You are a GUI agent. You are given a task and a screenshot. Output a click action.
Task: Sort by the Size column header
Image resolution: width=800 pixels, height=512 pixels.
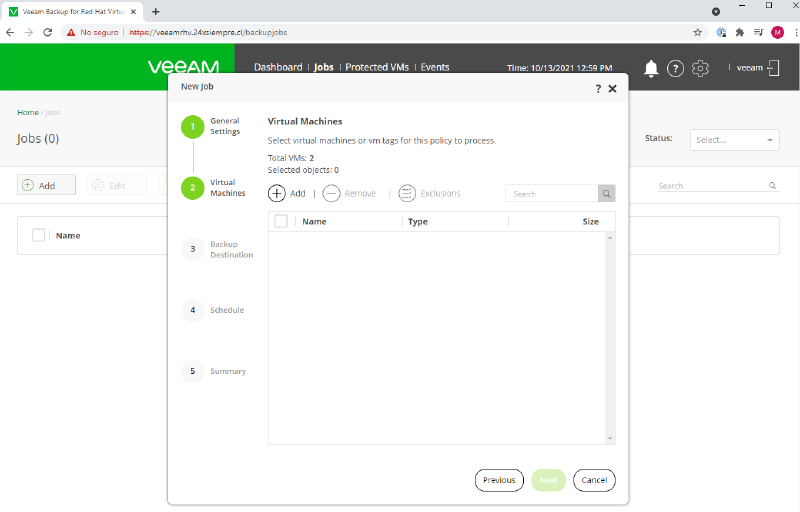[x=590, y=222]
